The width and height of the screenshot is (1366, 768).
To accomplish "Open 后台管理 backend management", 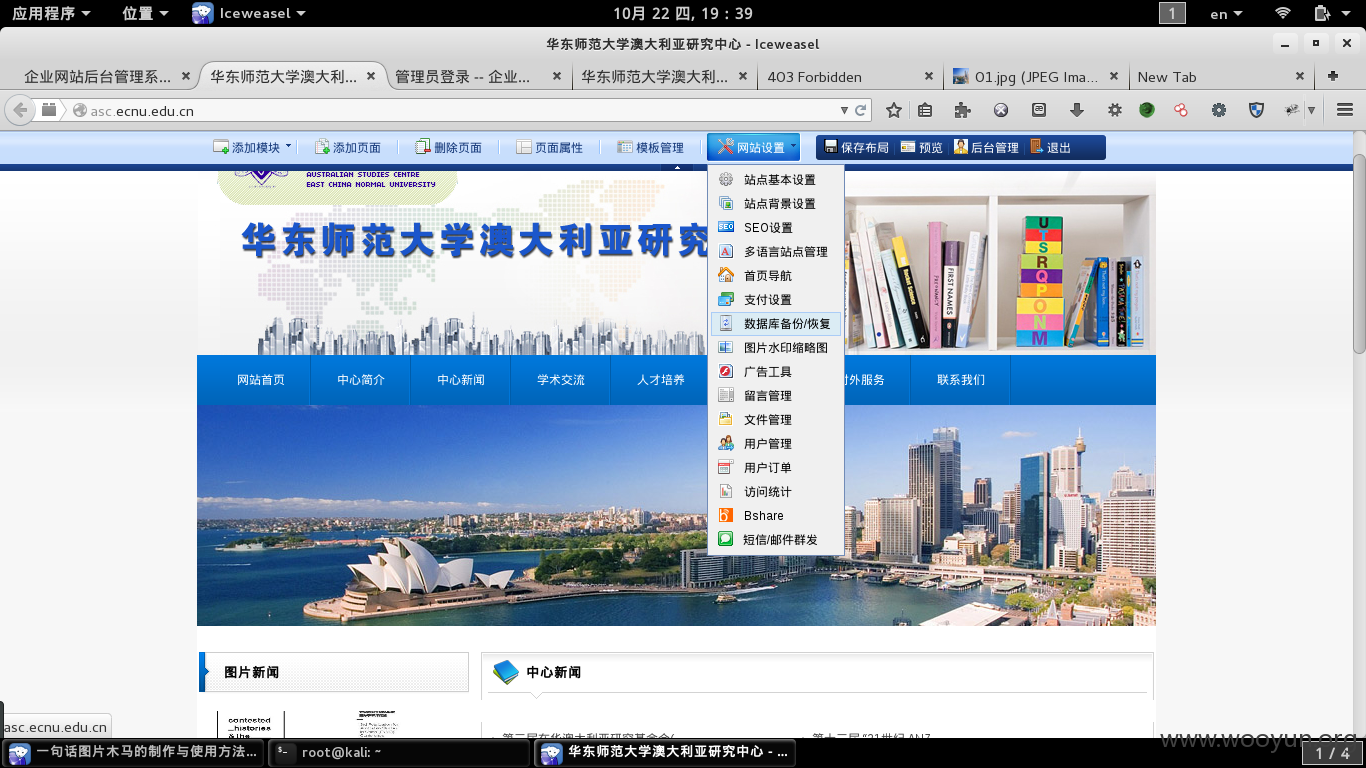I will click(986, 147).
